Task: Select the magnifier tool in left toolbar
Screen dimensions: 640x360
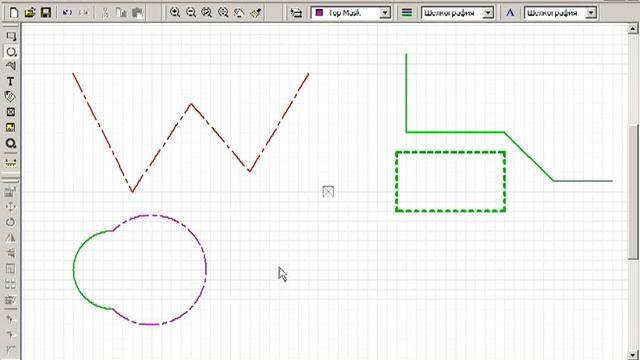Action: click(x=11, y=144)
